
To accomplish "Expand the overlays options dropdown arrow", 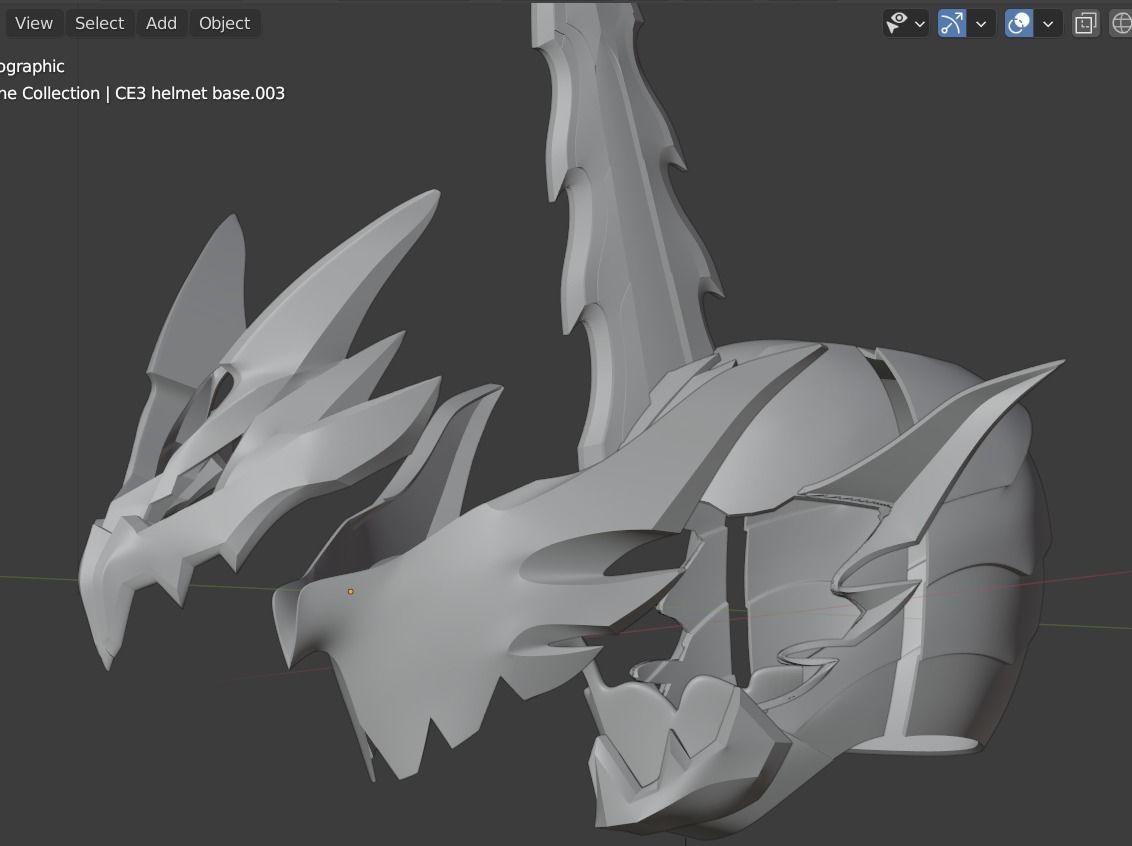I will (1048, 24).
